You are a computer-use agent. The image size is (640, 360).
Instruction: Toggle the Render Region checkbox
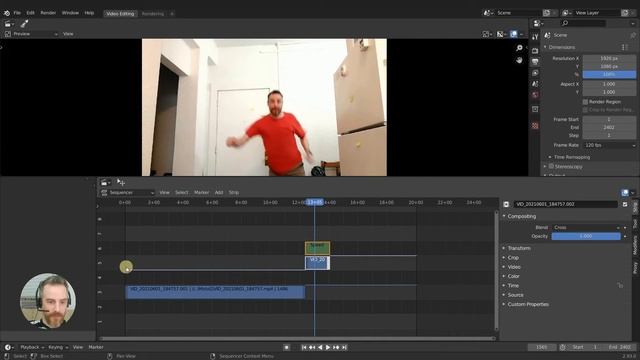[x=585, y=102]
